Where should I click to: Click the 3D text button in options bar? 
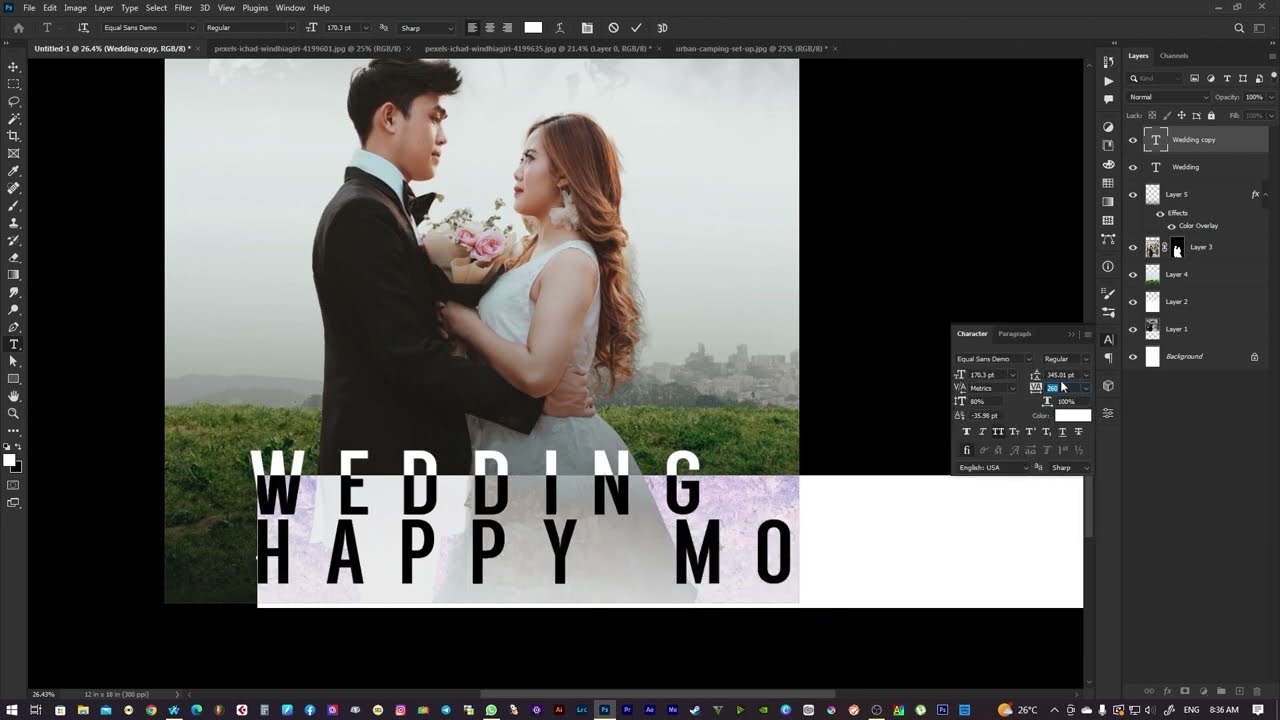[x=662, y=28]
